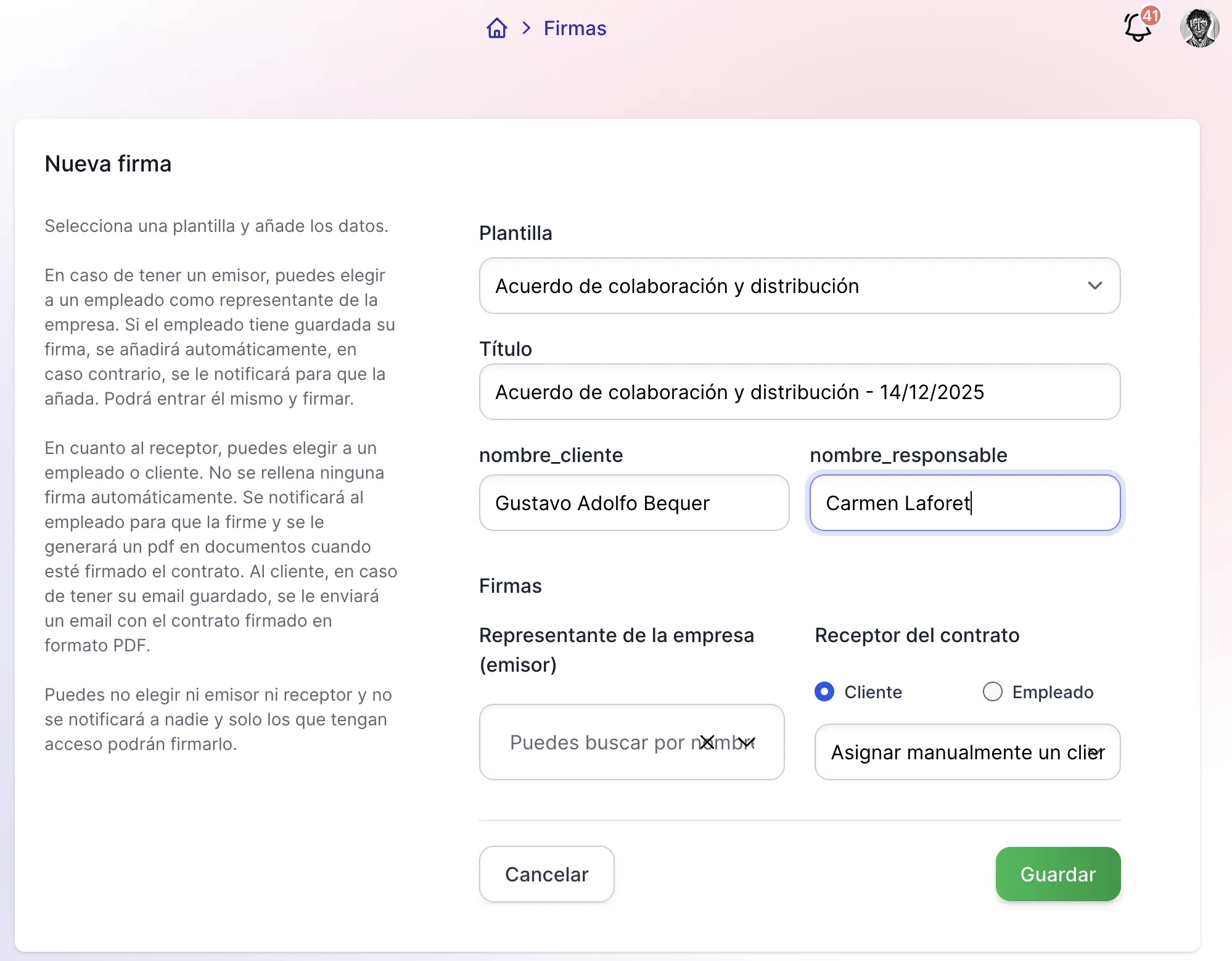Select the Empleado radio option
The image size is (1232, 961).
coord(992,691)
